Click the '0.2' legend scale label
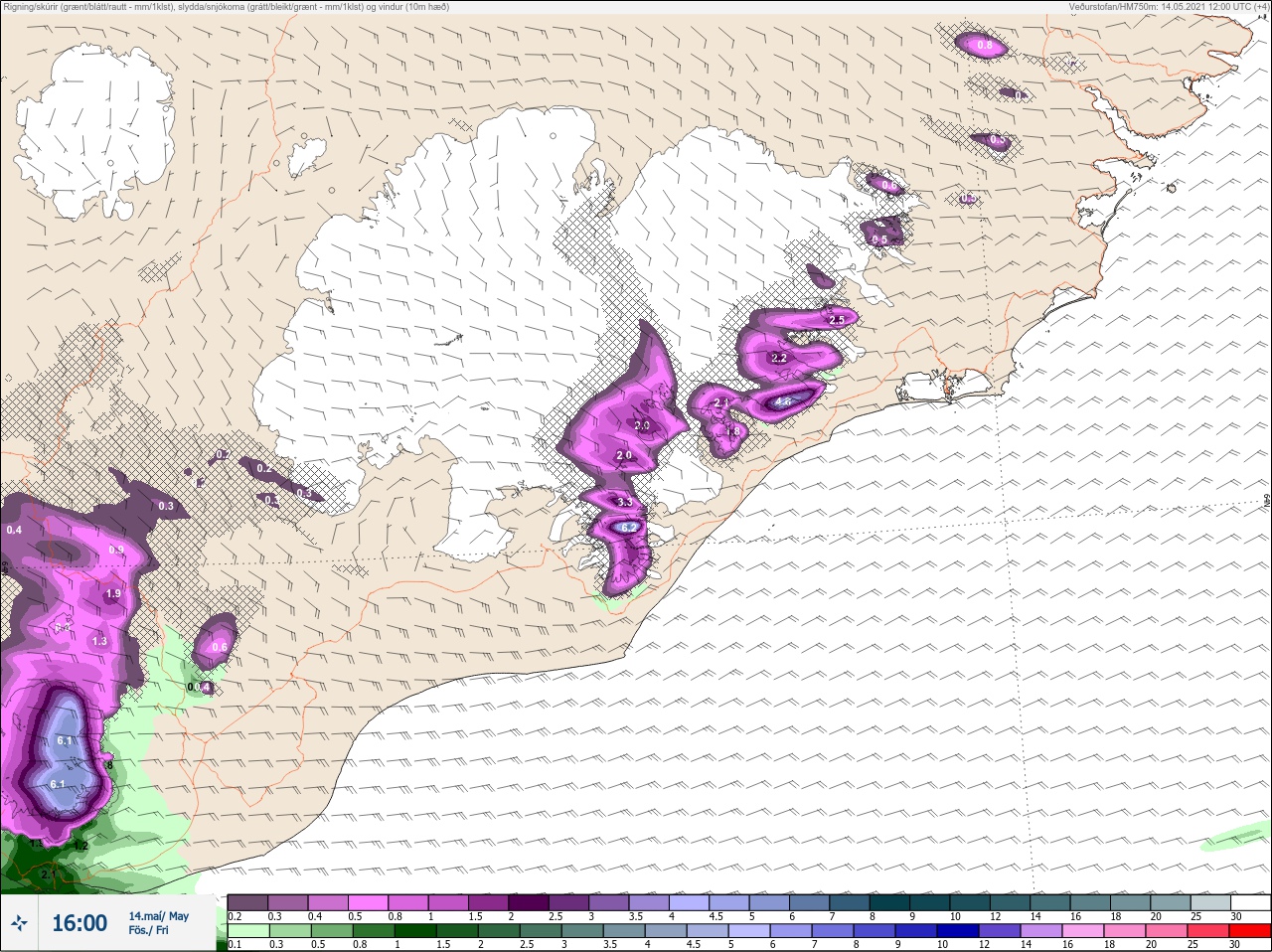This screenshot has height=952, width=1272. [x=235, y=916]
